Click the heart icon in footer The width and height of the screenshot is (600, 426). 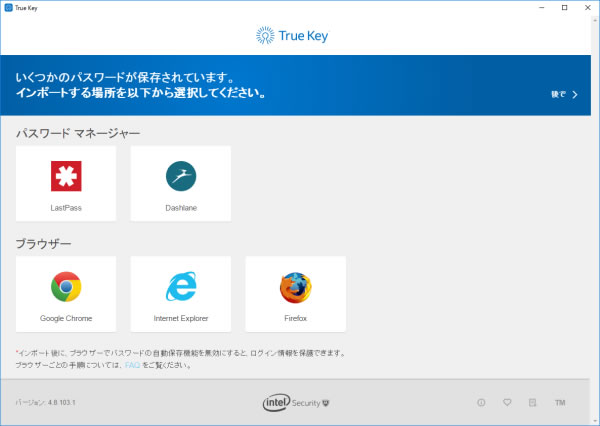507,403
